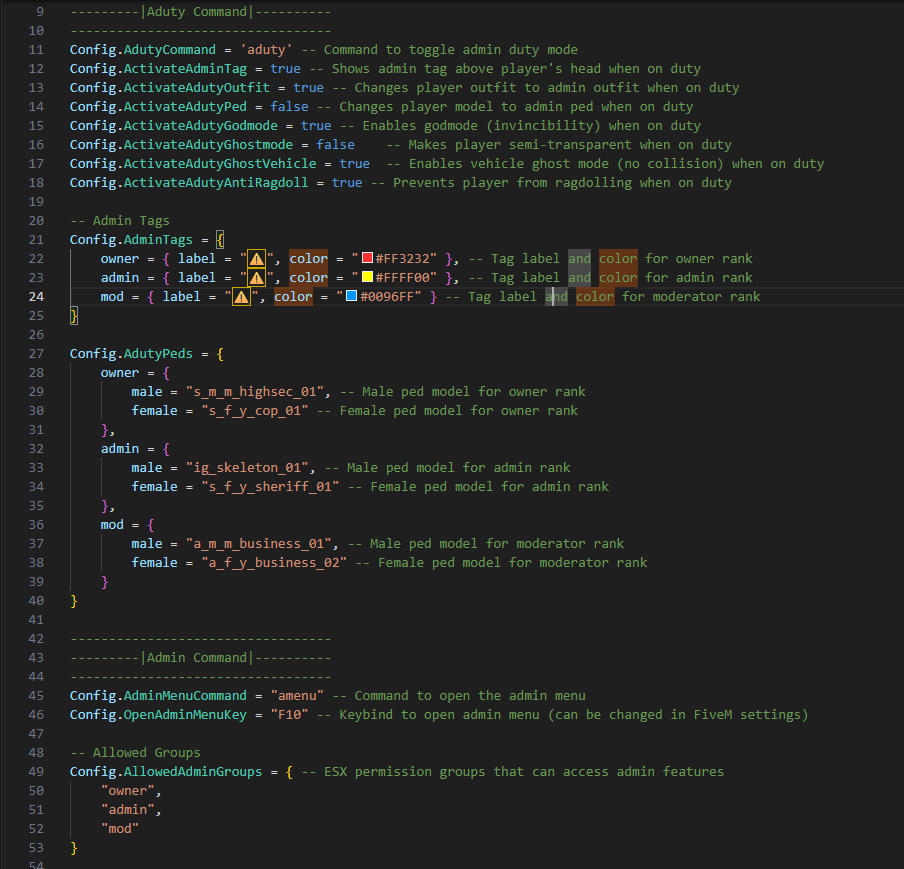
Task: Click "admin" entry in allowed groups
Action: tap(128, 810)
